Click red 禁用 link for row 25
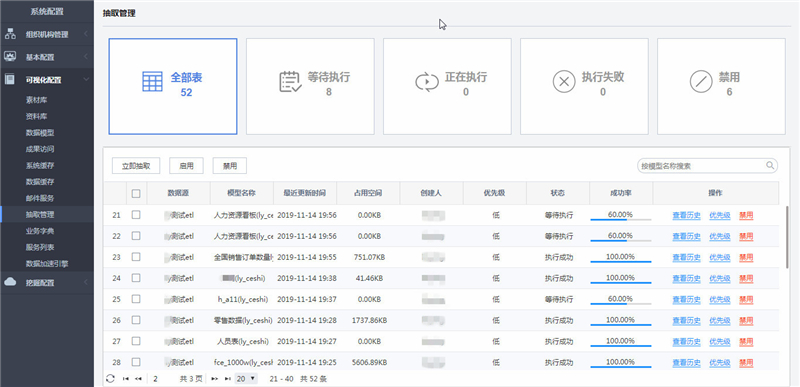The image size is (800, 387). (x=746, y=299)
